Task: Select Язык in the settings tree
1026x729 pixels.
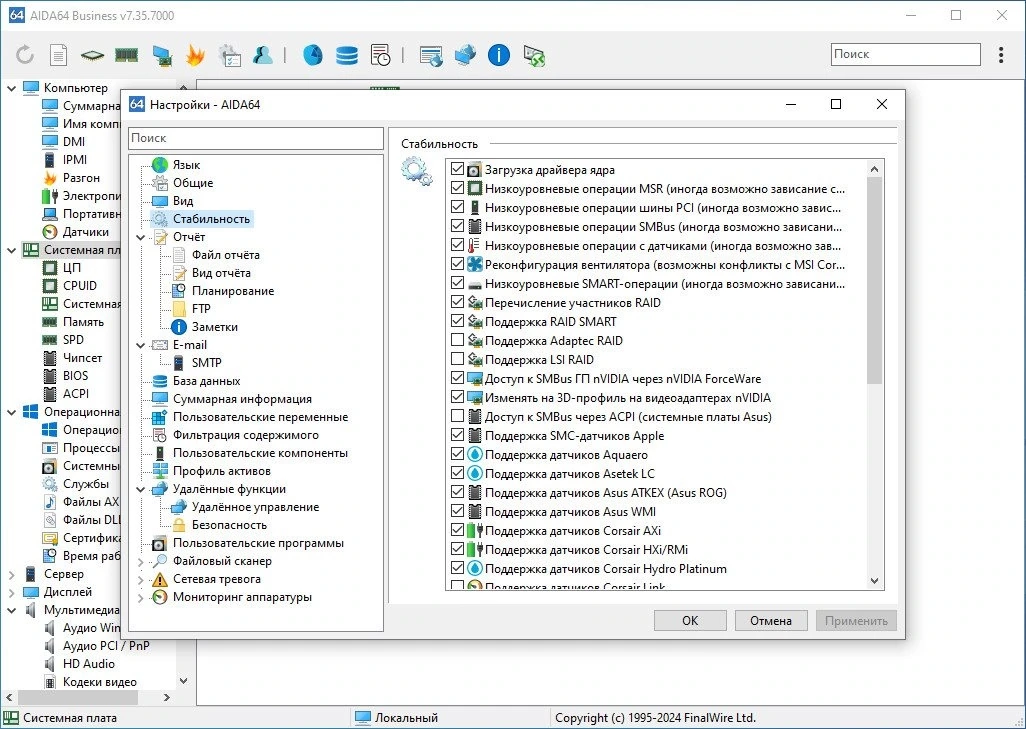Action: pyautogui.click(x=186, y=165)
